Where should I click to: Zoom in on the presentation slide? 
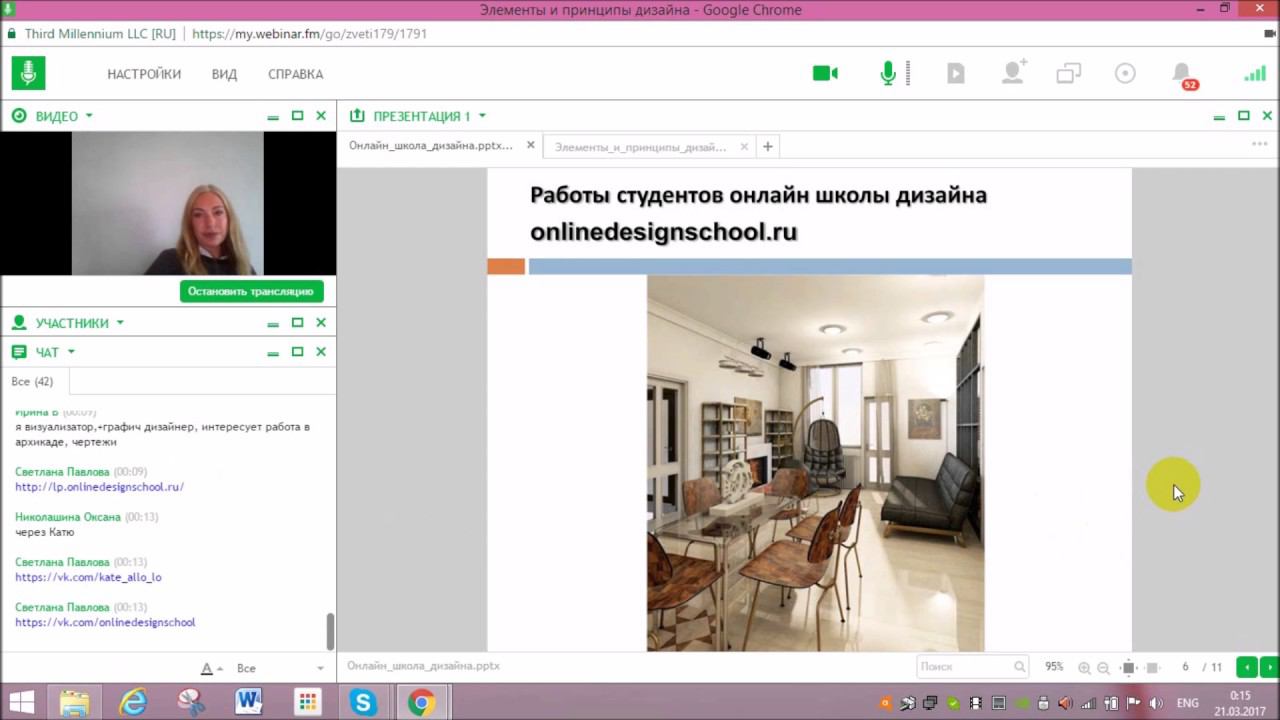click(1084, 667)
